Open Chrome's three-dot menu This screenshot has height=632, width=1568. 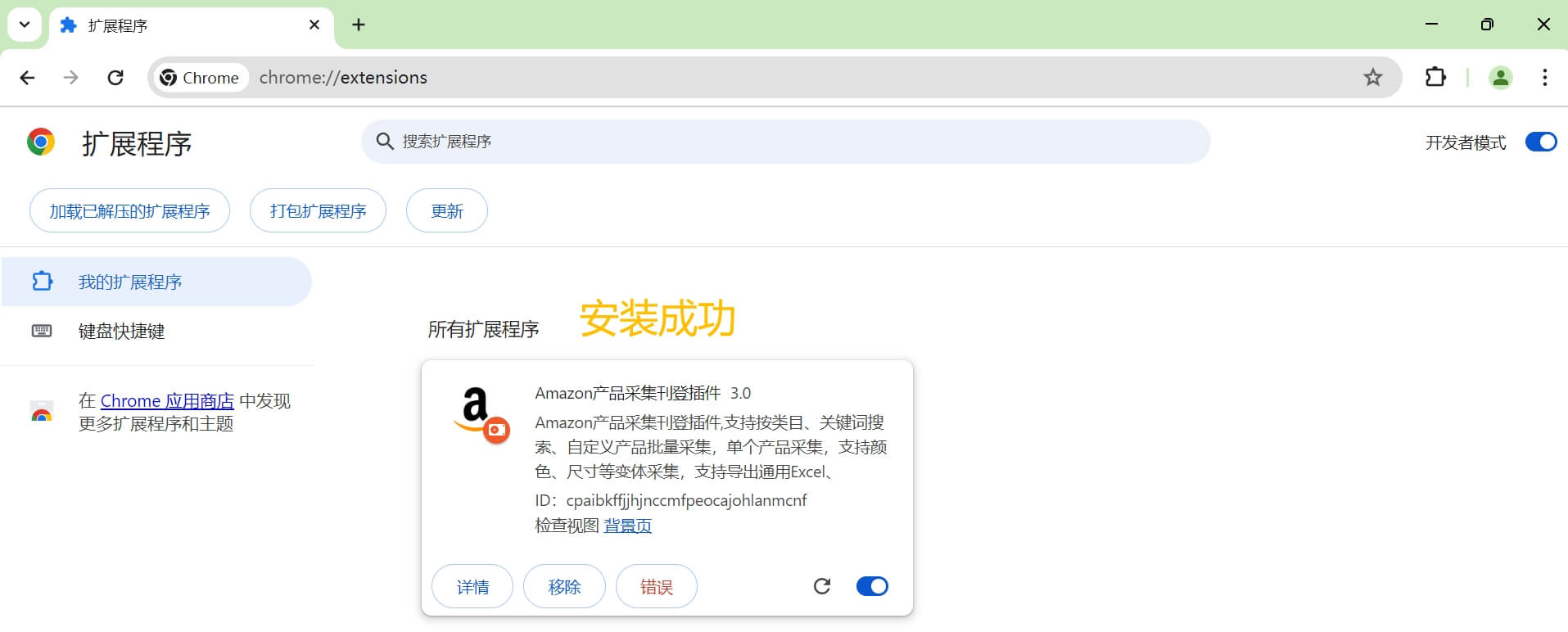(1544, 78)
